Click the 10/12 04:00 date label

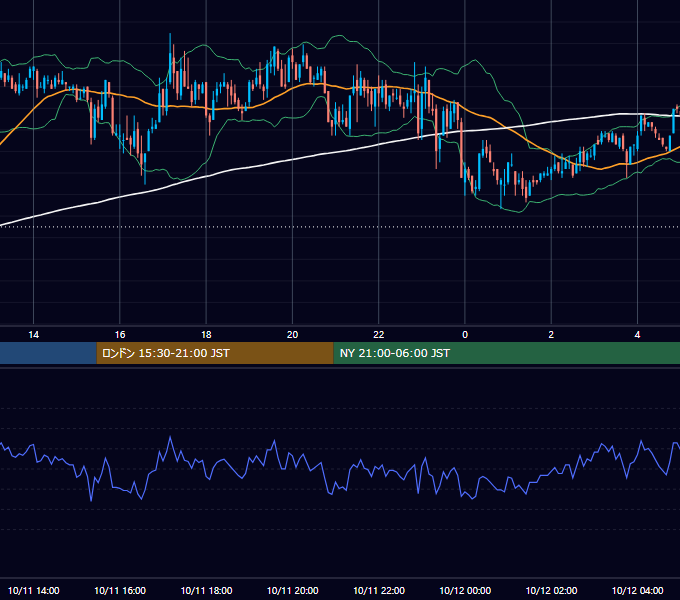pos(637,590)
